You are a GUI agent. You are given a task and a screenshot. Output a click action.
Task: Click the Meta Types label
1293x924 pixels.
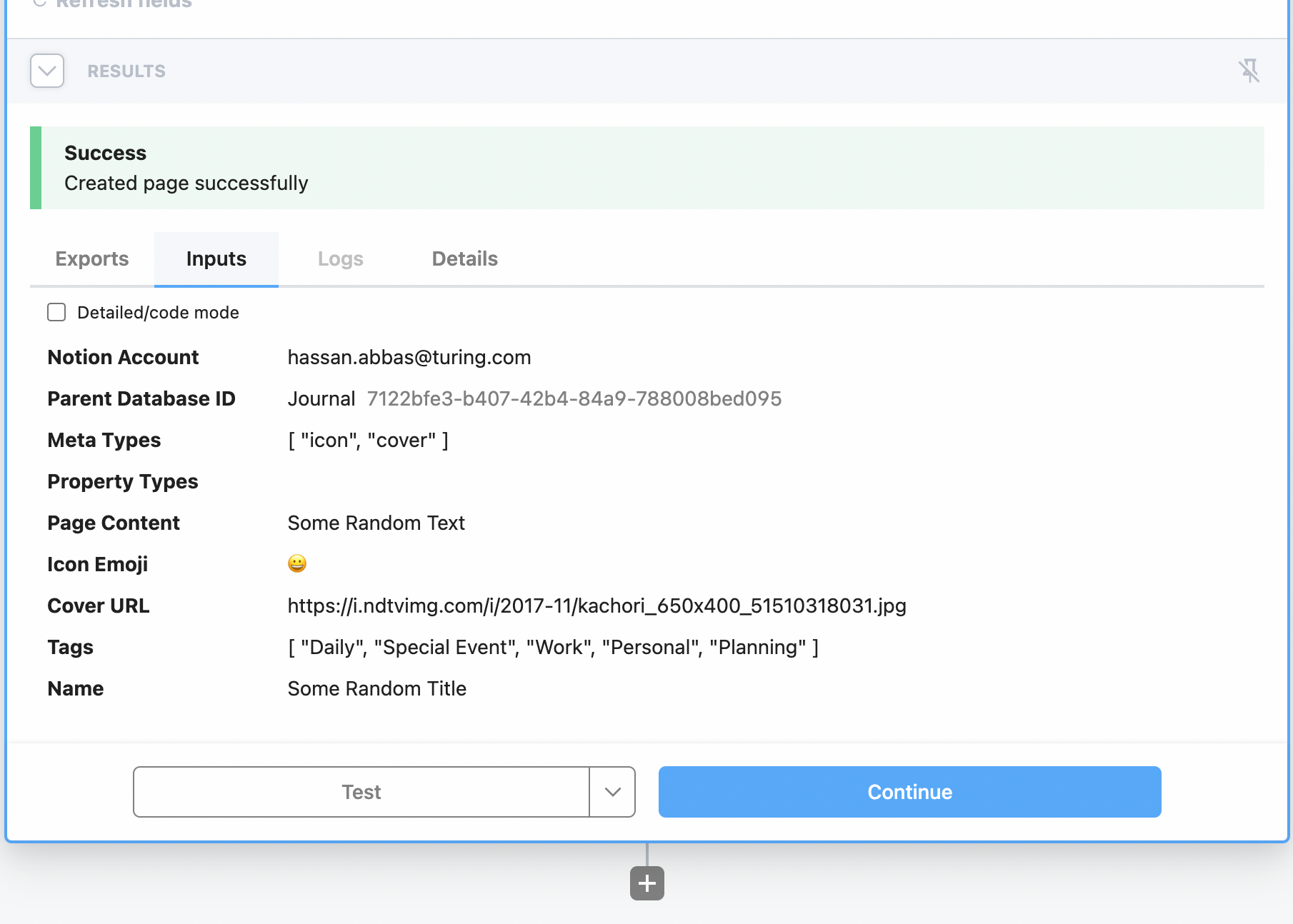point(104,440)
